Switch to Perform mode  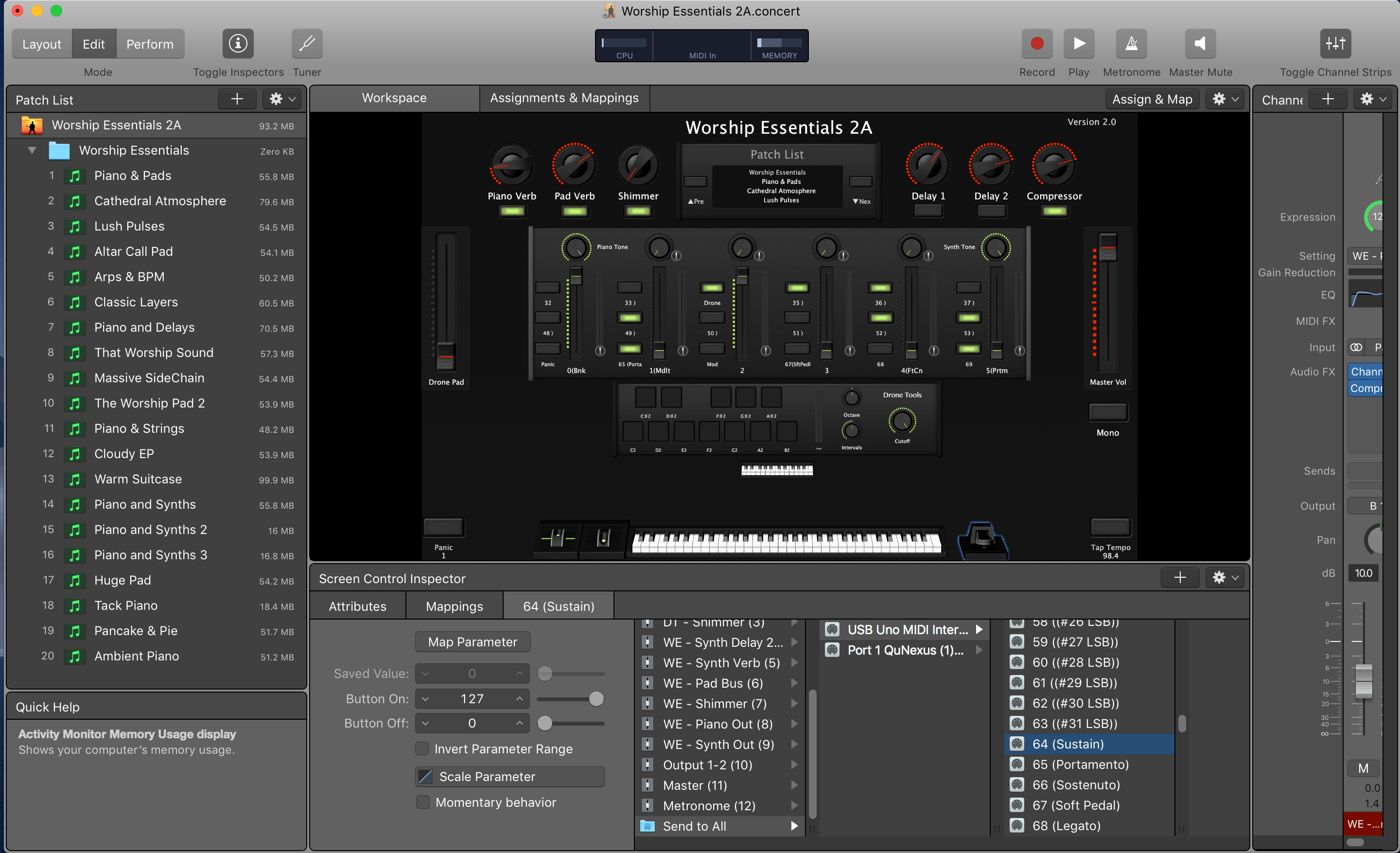point(150,43)
